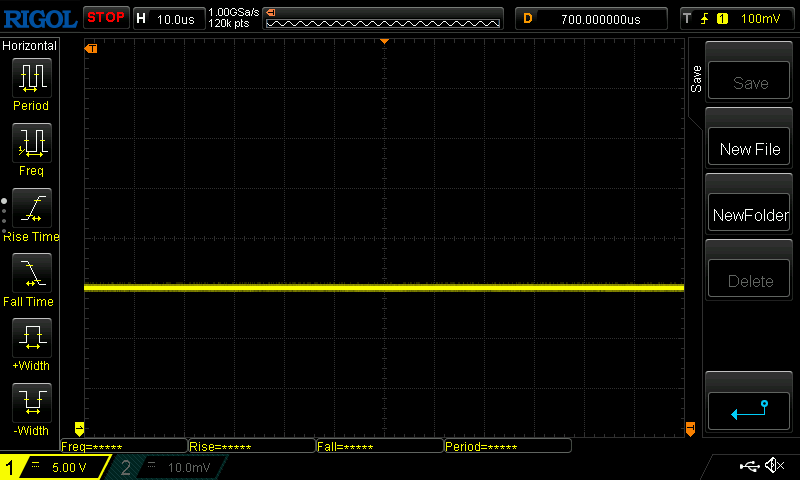Select the +Width measurement icon

pos(31,339)
